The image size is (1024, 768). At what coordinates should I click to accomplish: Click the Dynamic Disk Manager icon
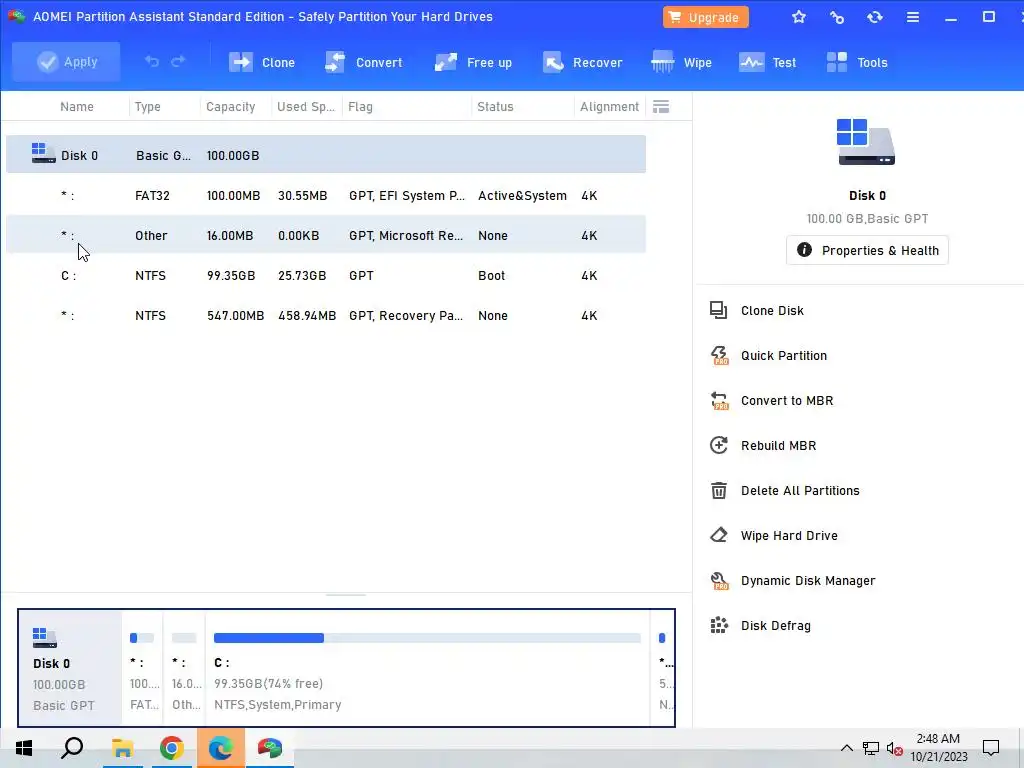718,581
